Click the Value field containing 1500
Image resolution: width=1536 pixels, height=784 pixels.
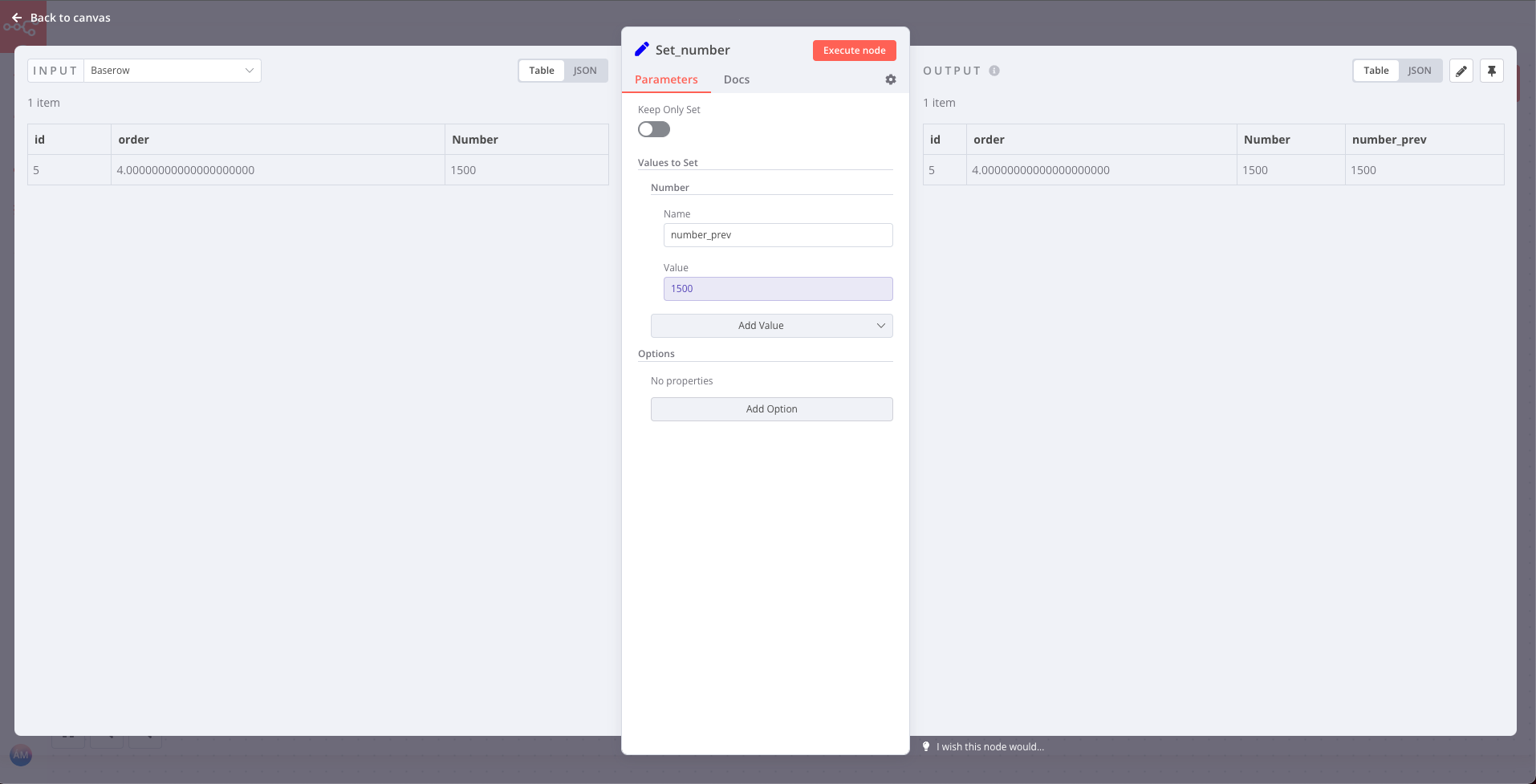(x=778, y=289)
